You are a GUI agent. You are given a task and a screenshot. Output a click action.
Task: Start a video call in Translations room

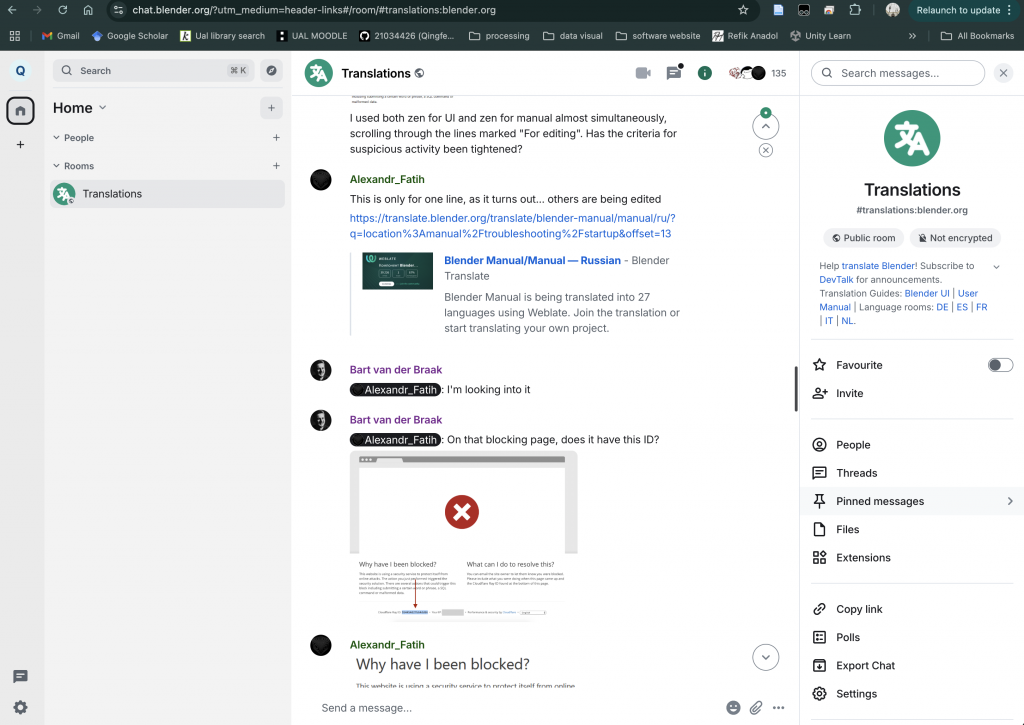click(643, 73)
